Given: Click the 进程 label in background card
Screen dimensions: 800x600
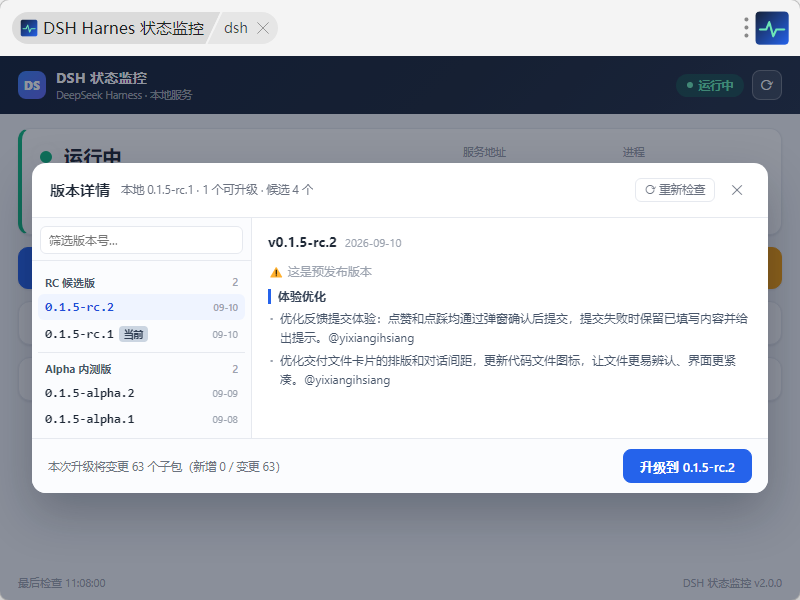Looking at the screenshot, I should [634, 152].
